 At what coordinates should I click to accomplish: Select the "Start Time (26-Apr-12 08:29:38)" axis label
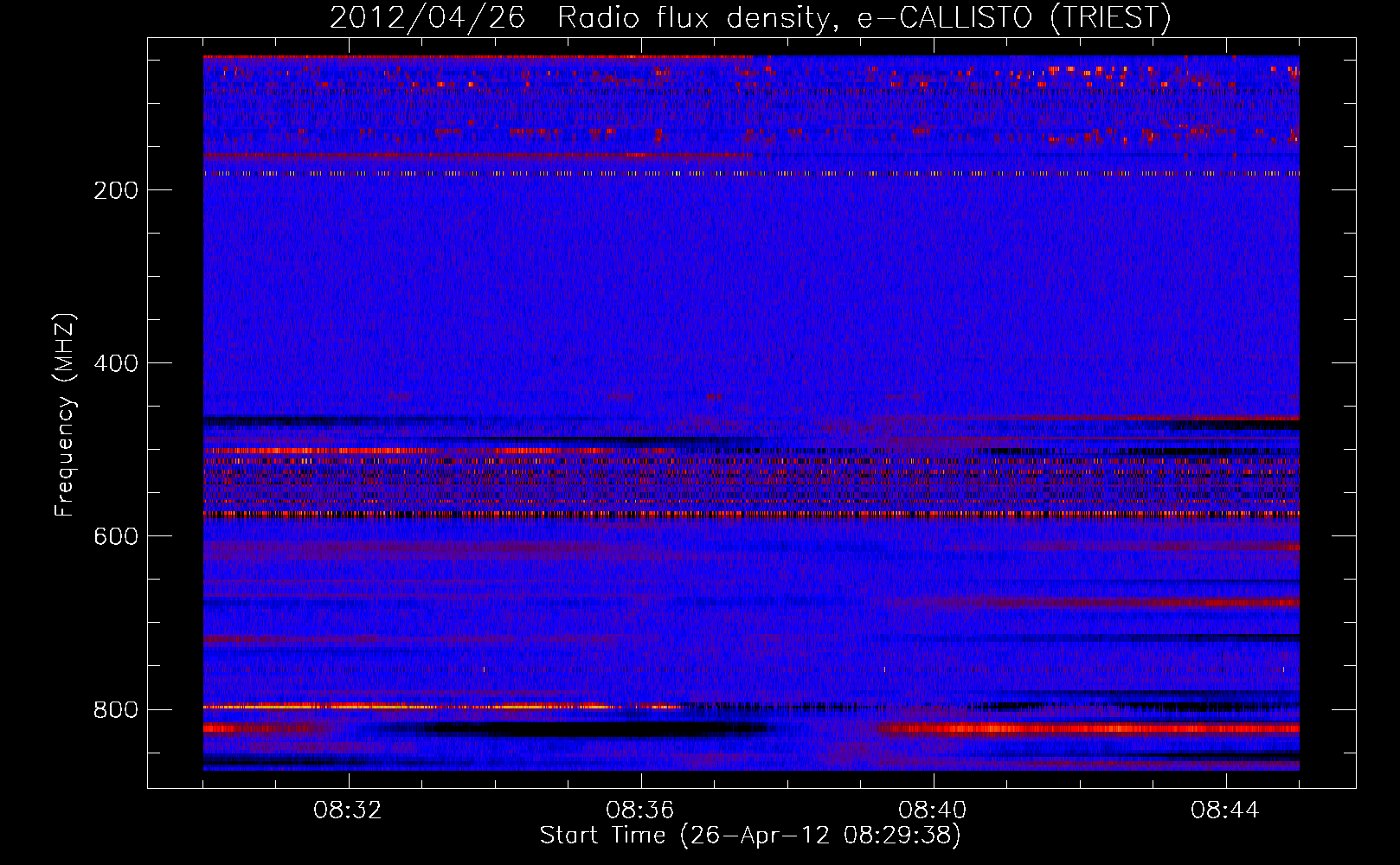tap(751, 836)
